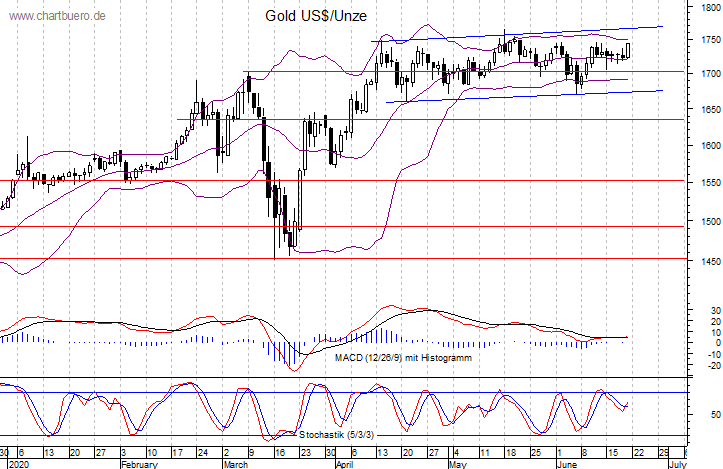The width and height of the screenshot is (723, 469).
Task: Select the 1450 price level label
Action: pyautogui.click(x=705, y=261)
